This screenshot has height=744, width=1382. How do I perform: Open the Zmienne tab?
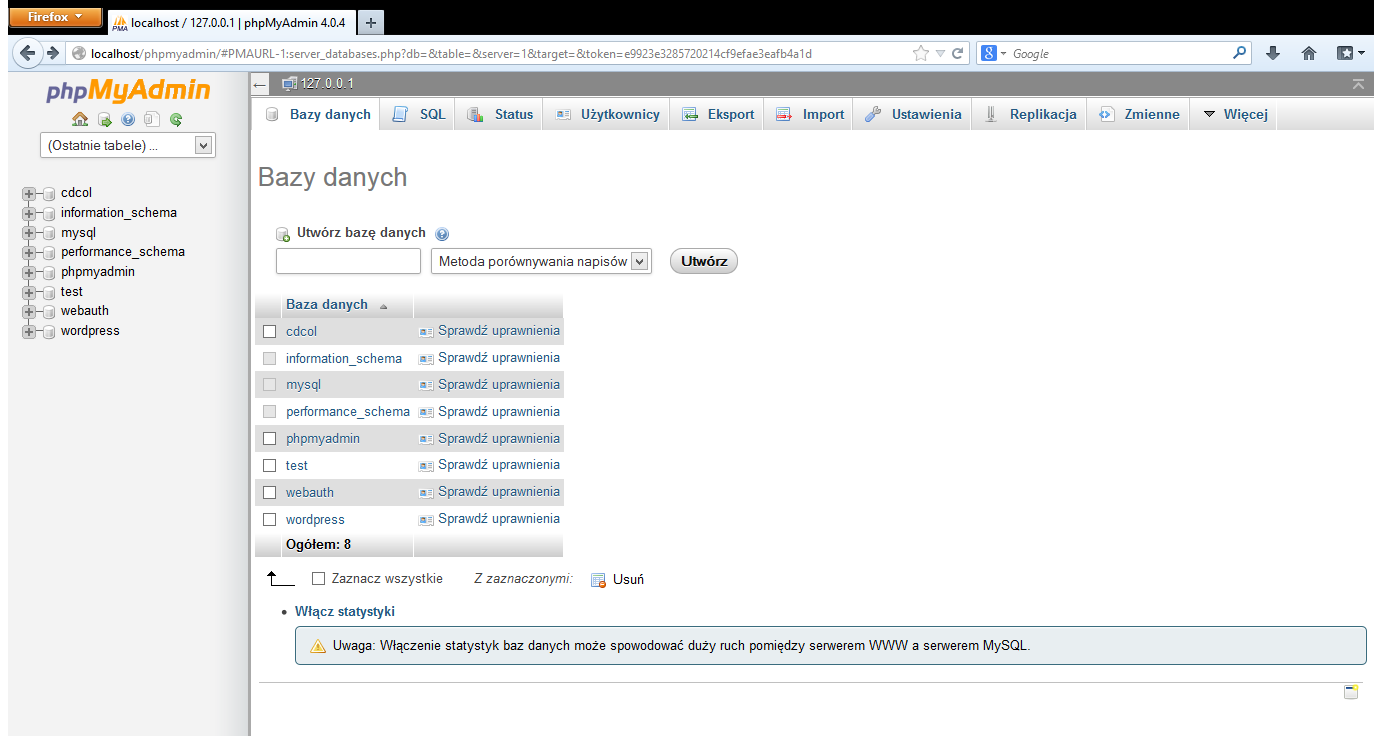tap(1138, 114)
